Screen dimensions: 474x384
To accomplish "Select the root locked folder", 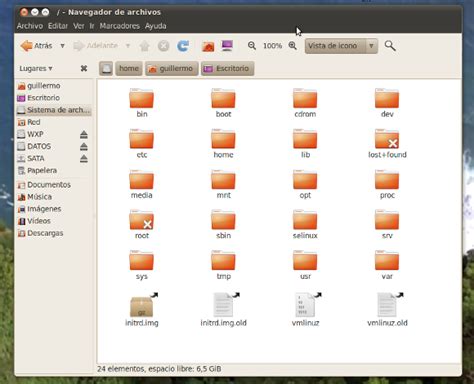I will 141,220.
